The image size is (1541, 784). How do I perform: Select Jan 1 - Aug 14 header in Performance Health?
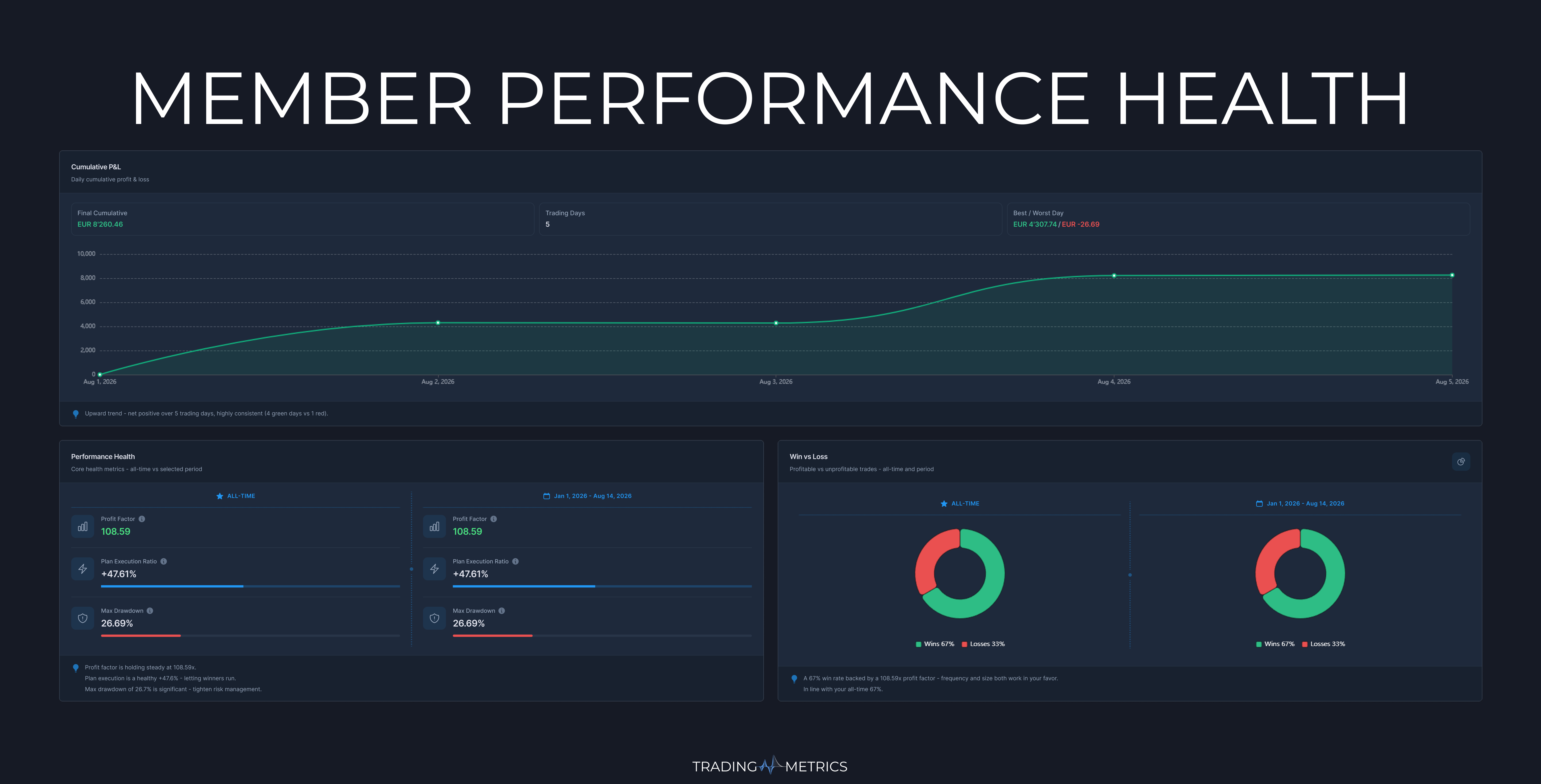[x=587, y=496]
